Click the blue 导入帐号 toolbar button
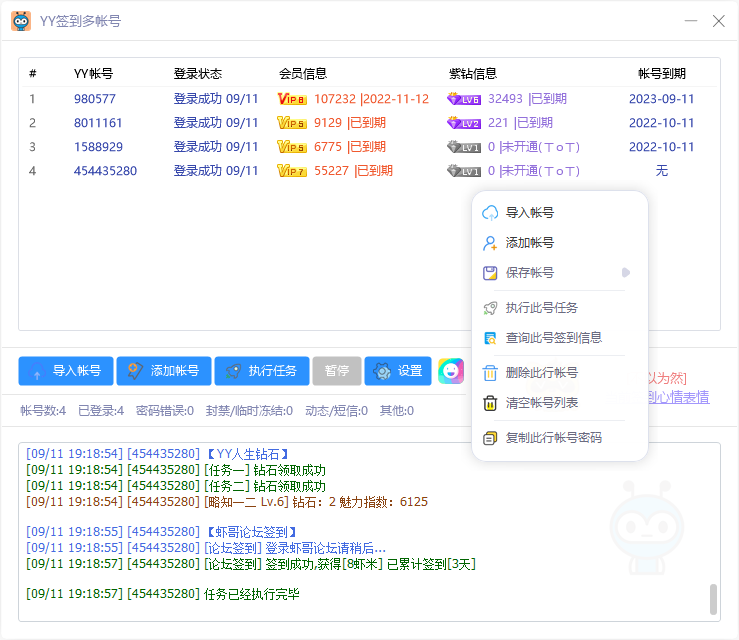 (66, 371)
